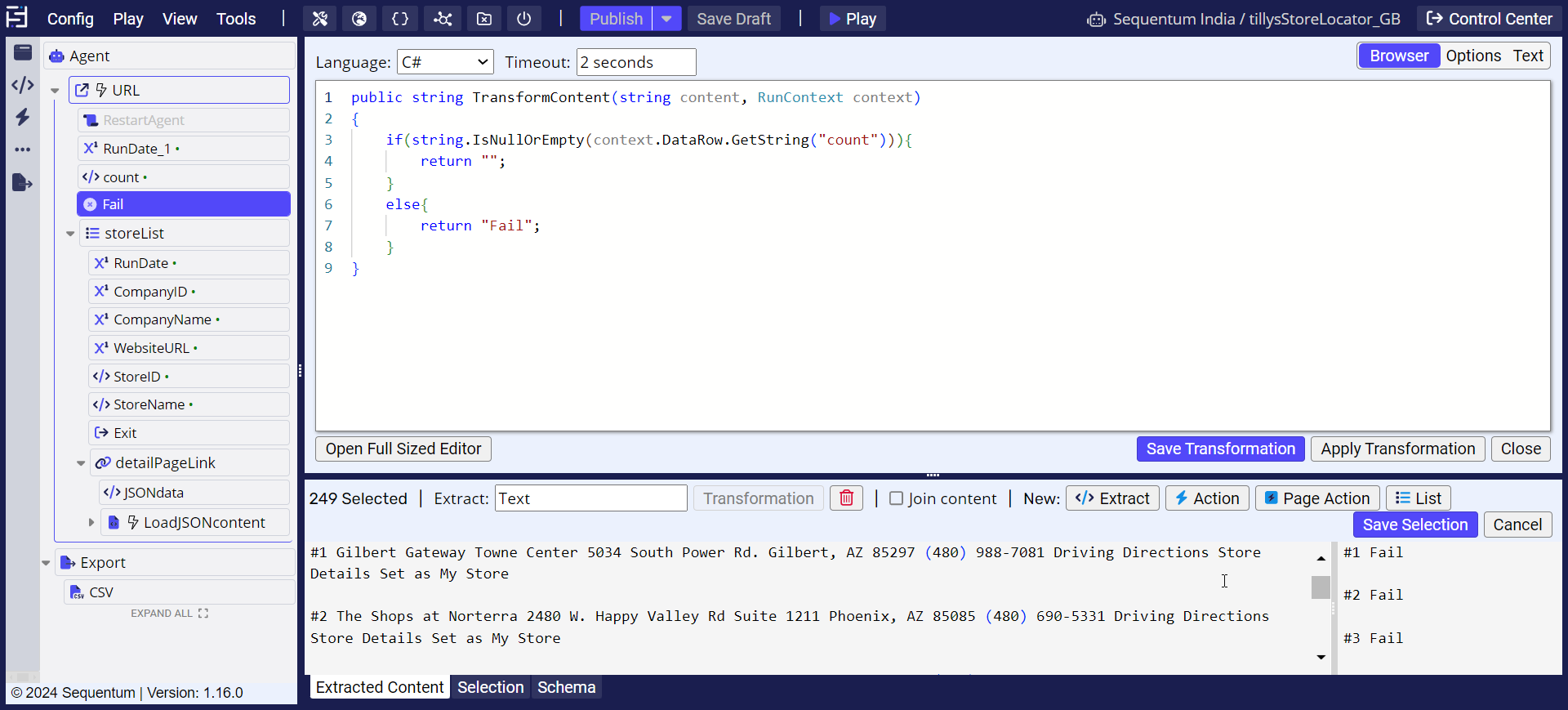This screenshot has height=710, width=1568.
Task: Click the three-dots more icon in sidebar
Action: pyautogui.click(x=23, y=150)
